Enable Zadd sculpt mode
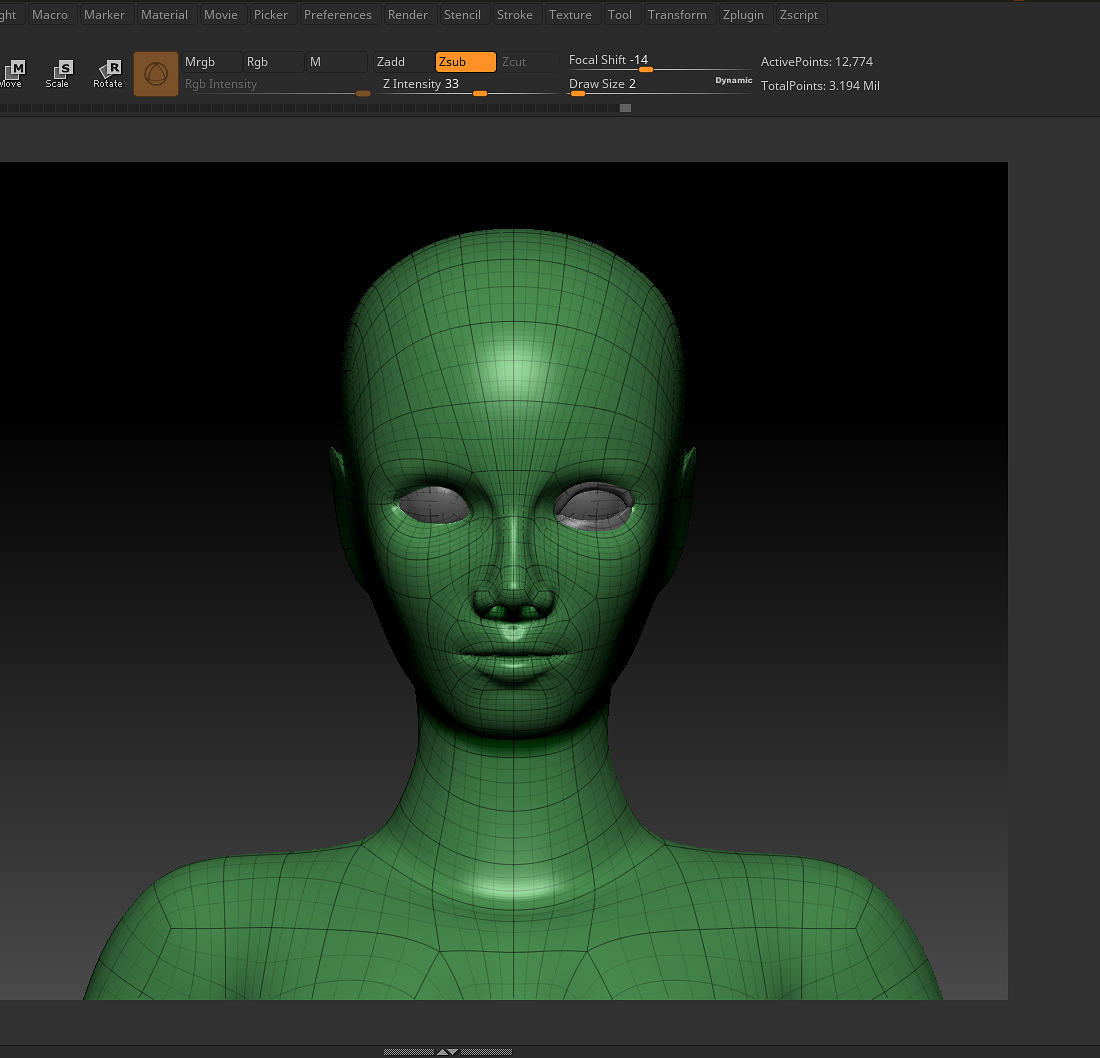1100x1058 pixels. click(x=403, y=62)
